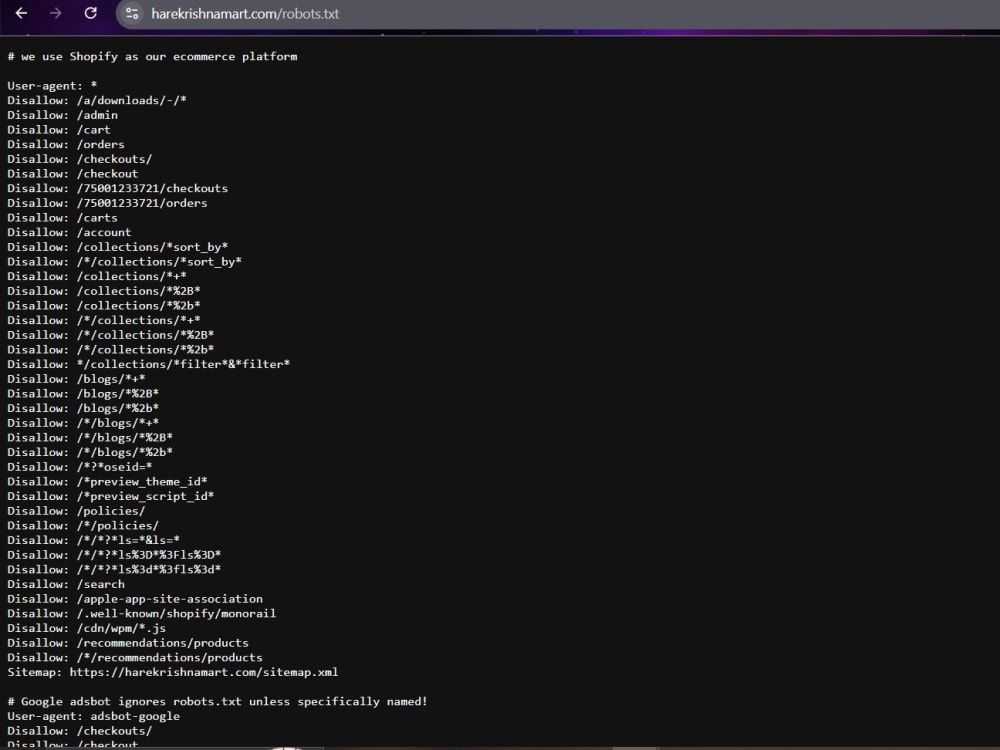
Task: Click the "Disallow: /orders" line
Action: point(66,144)
